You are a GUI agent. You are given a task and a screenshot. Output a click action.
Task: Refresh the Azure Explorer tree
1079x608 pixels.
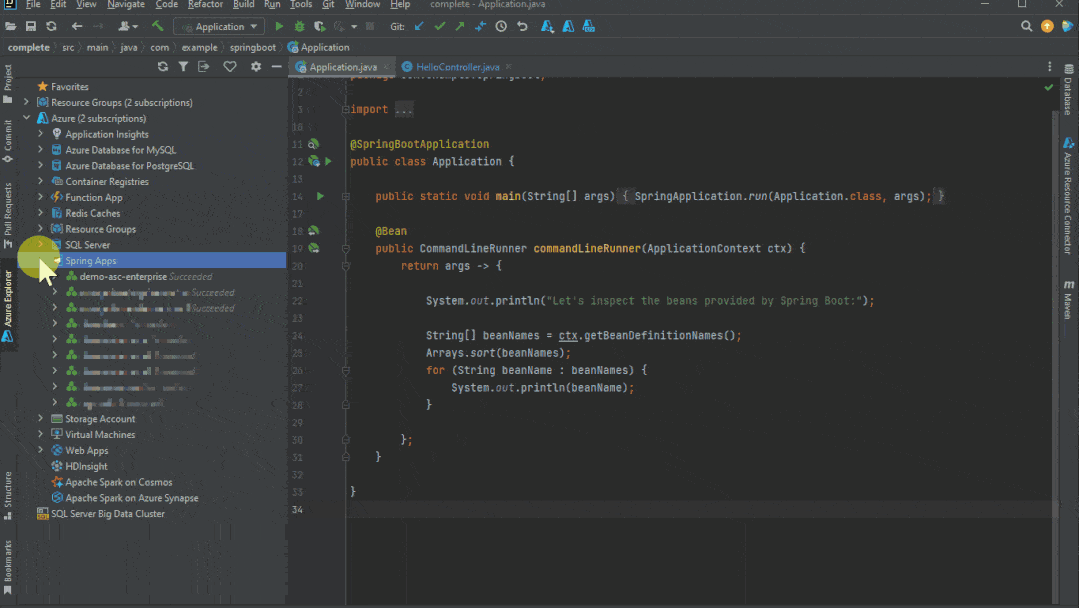(x=162, y=66)
